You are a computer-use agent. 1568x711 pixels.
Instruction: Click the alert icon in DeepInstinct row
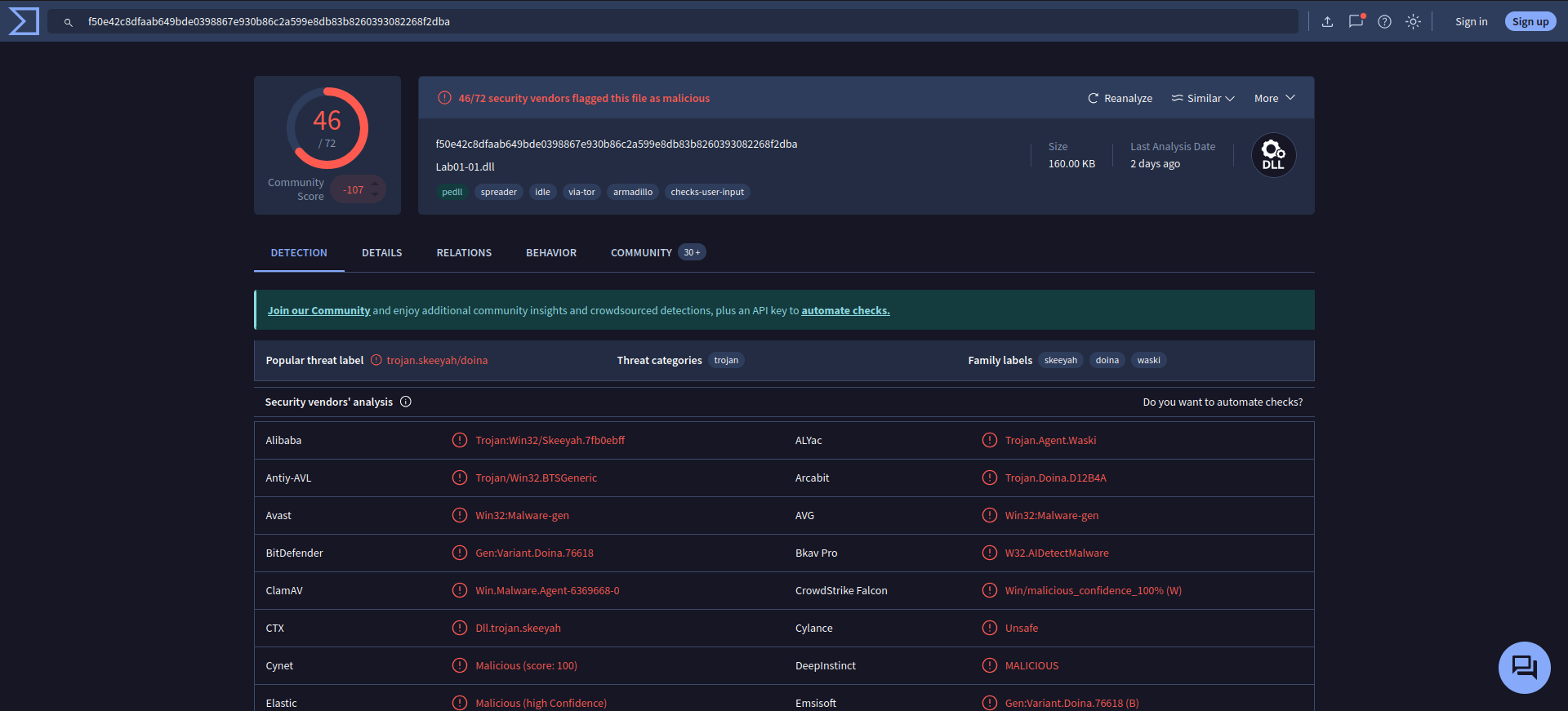click(x=989, y=665)
